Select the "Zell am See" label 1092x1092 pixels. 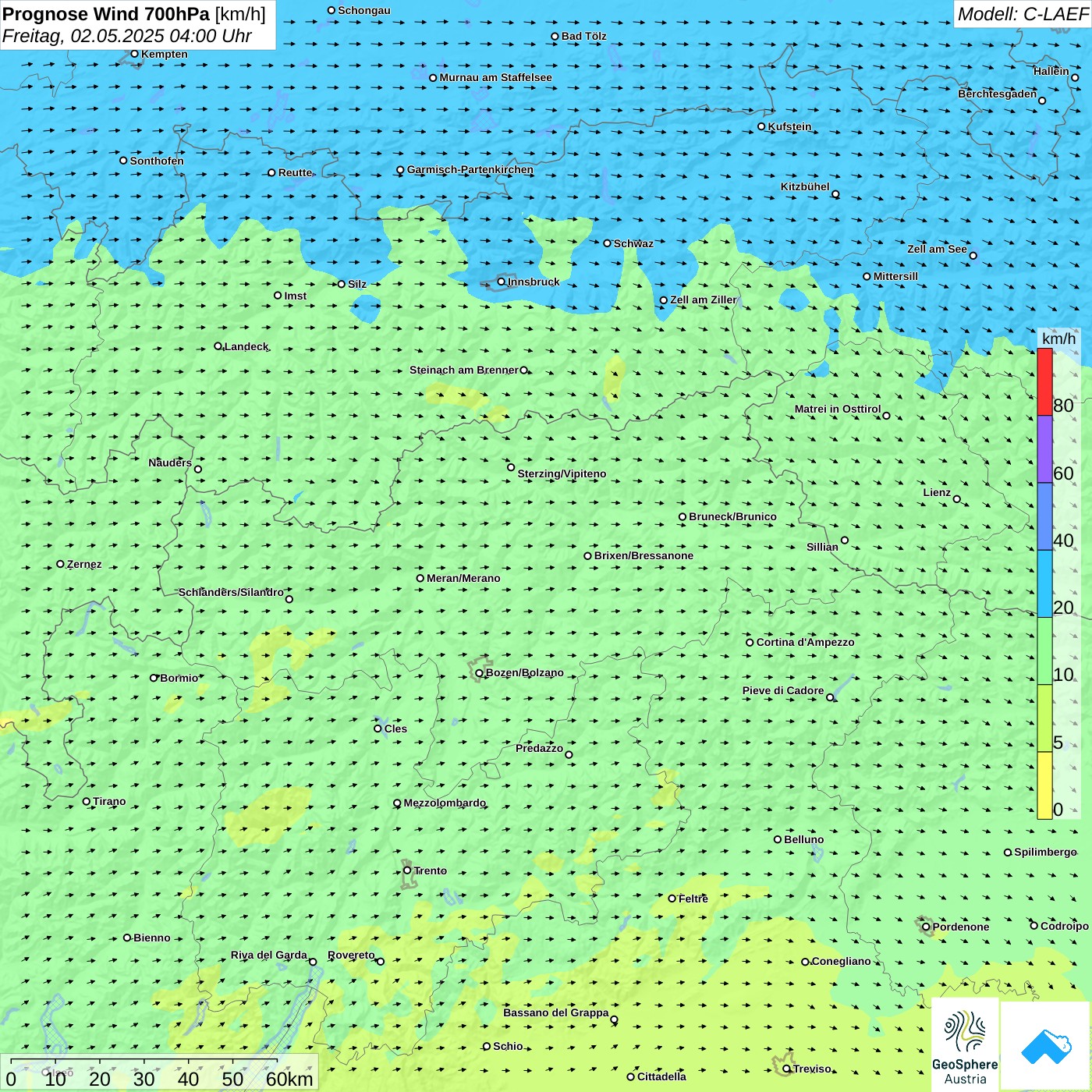(x=937, y=249)
